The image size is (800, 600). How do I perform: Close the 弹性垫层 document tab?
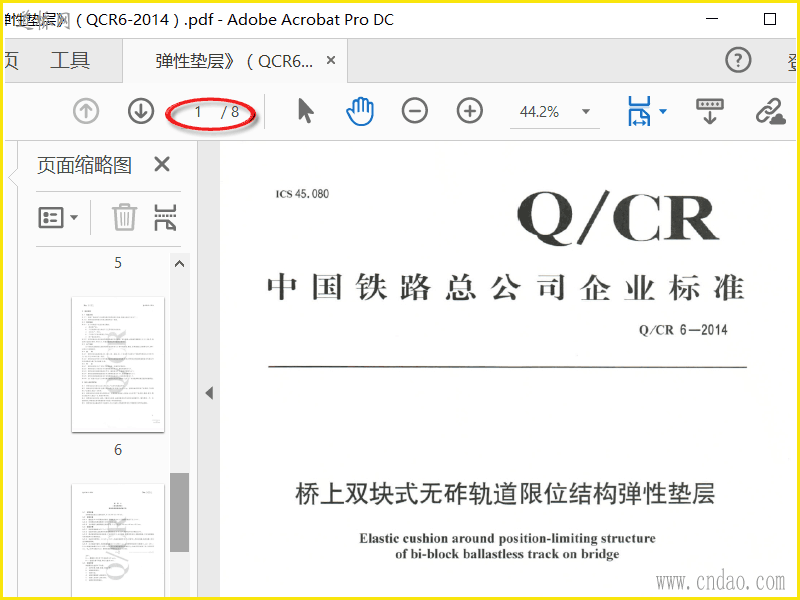tap(331, 61)
